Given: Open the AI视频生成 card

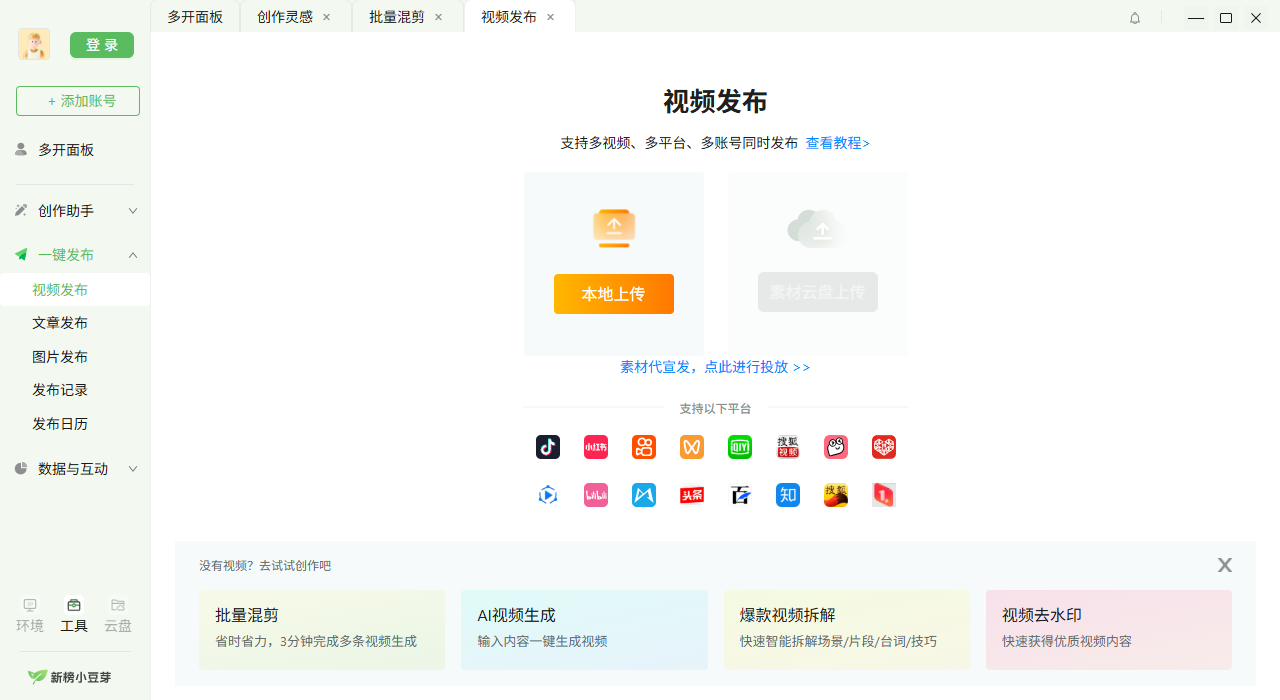Looking at the screenshot, I should (x=584, y=629).
